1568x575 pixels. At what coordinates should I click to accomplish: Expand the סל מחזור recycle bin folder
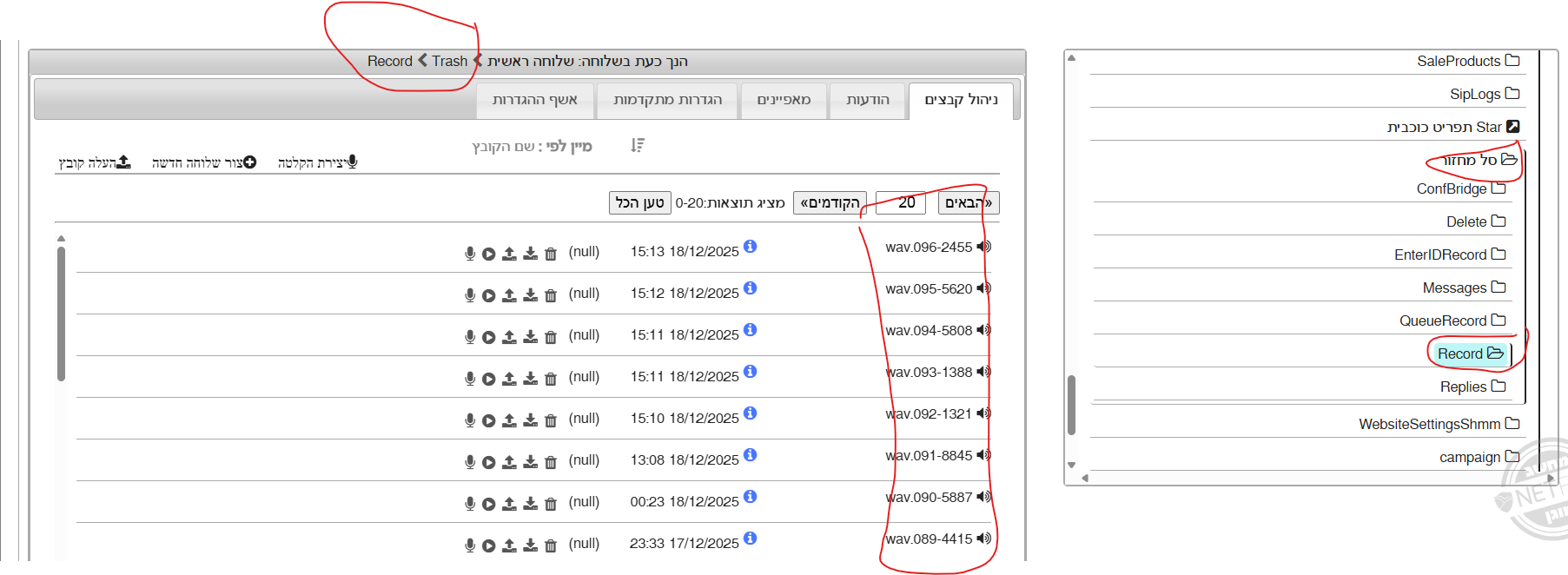coord(1479,160)
